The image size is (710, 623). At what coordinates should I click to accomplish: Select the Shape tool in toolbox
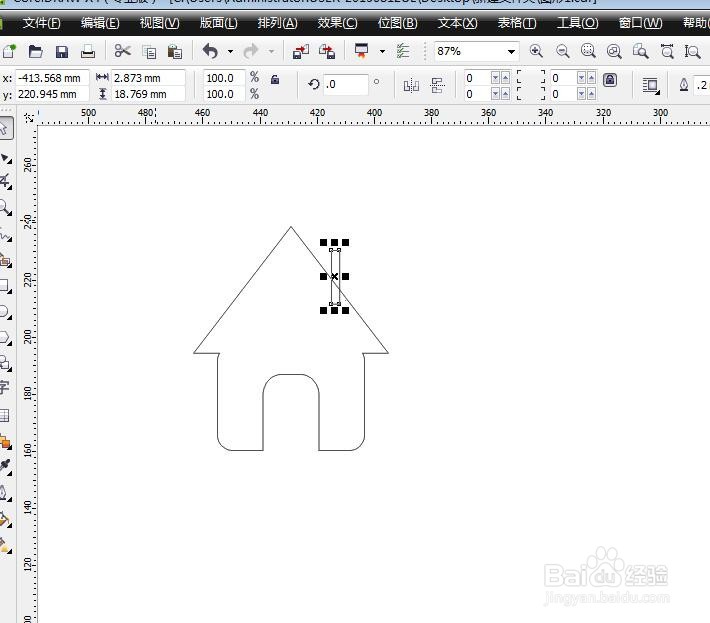(x=6, y=158)
